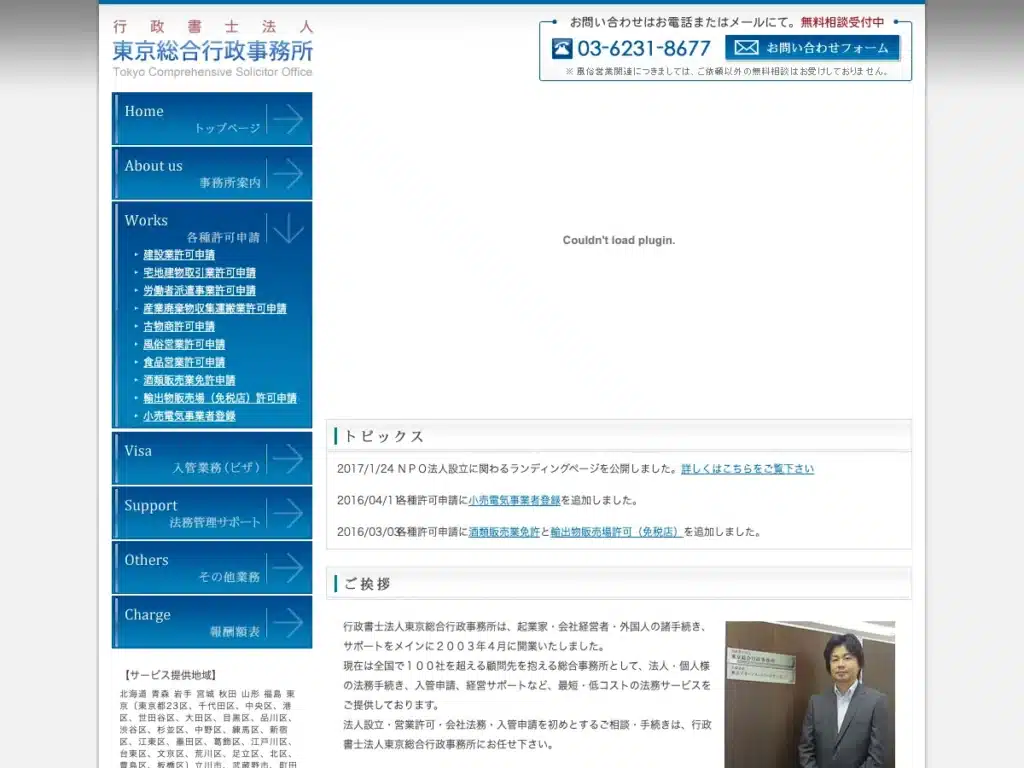Viewport: 1024px width, 768px height.
Task: Click Tokyo Comprehensive Solicitor Office subtitle
Action: [x=212, y=72]
